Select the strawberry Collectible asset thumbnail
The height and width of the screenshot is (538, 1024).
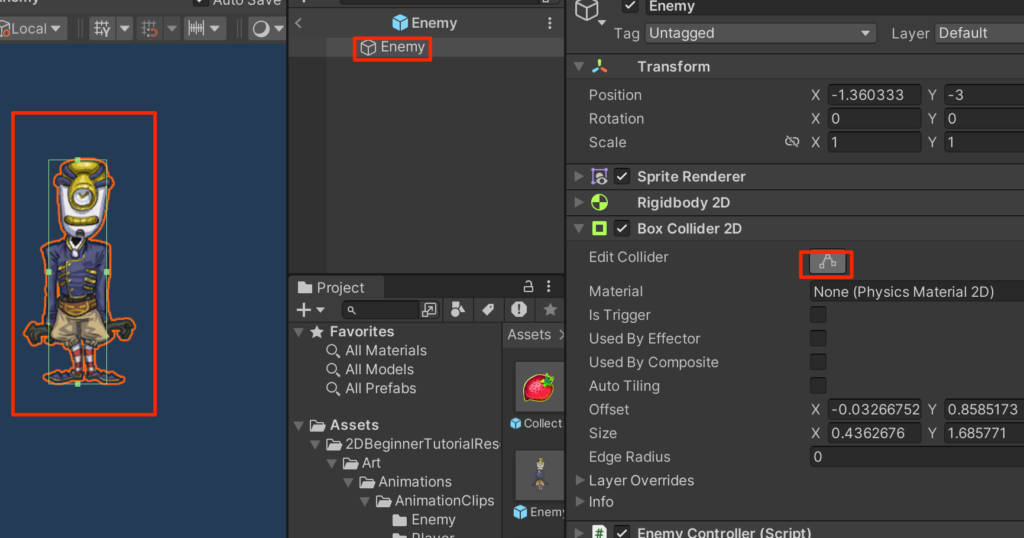pos(538,387)
